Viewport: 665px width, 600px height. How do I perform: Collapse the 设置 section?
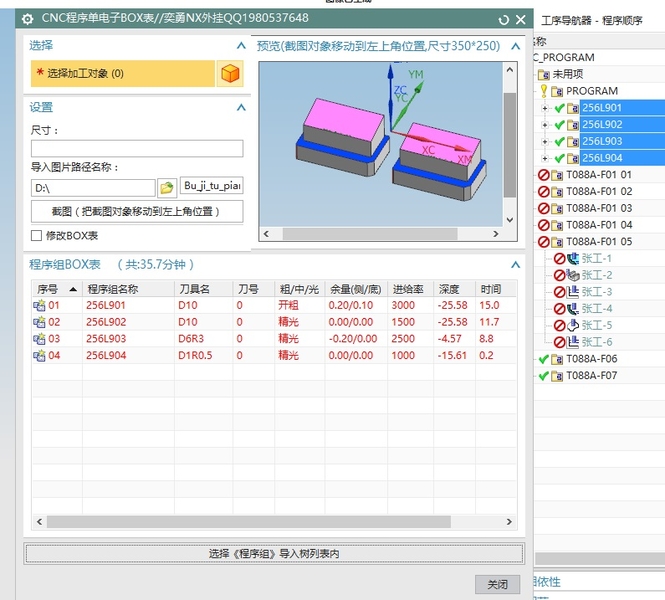[x=241, y=107]
